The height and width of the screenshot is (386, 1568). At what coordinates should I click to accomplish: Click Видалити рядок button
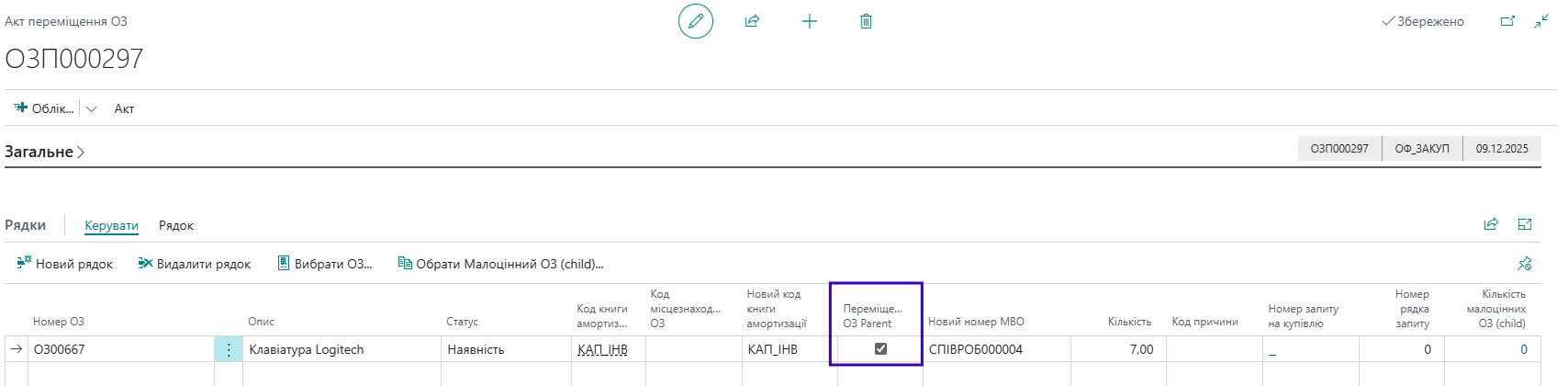click(x=195, y=264)
